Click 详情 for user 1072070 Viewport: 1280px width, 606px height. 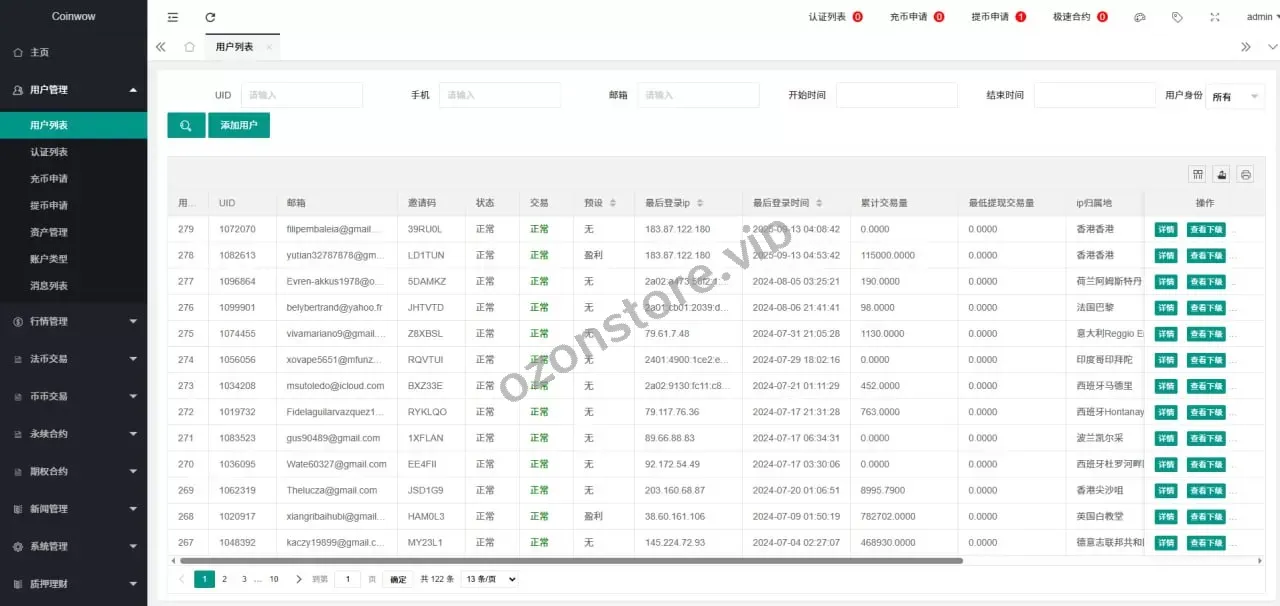click(1166, 229)
